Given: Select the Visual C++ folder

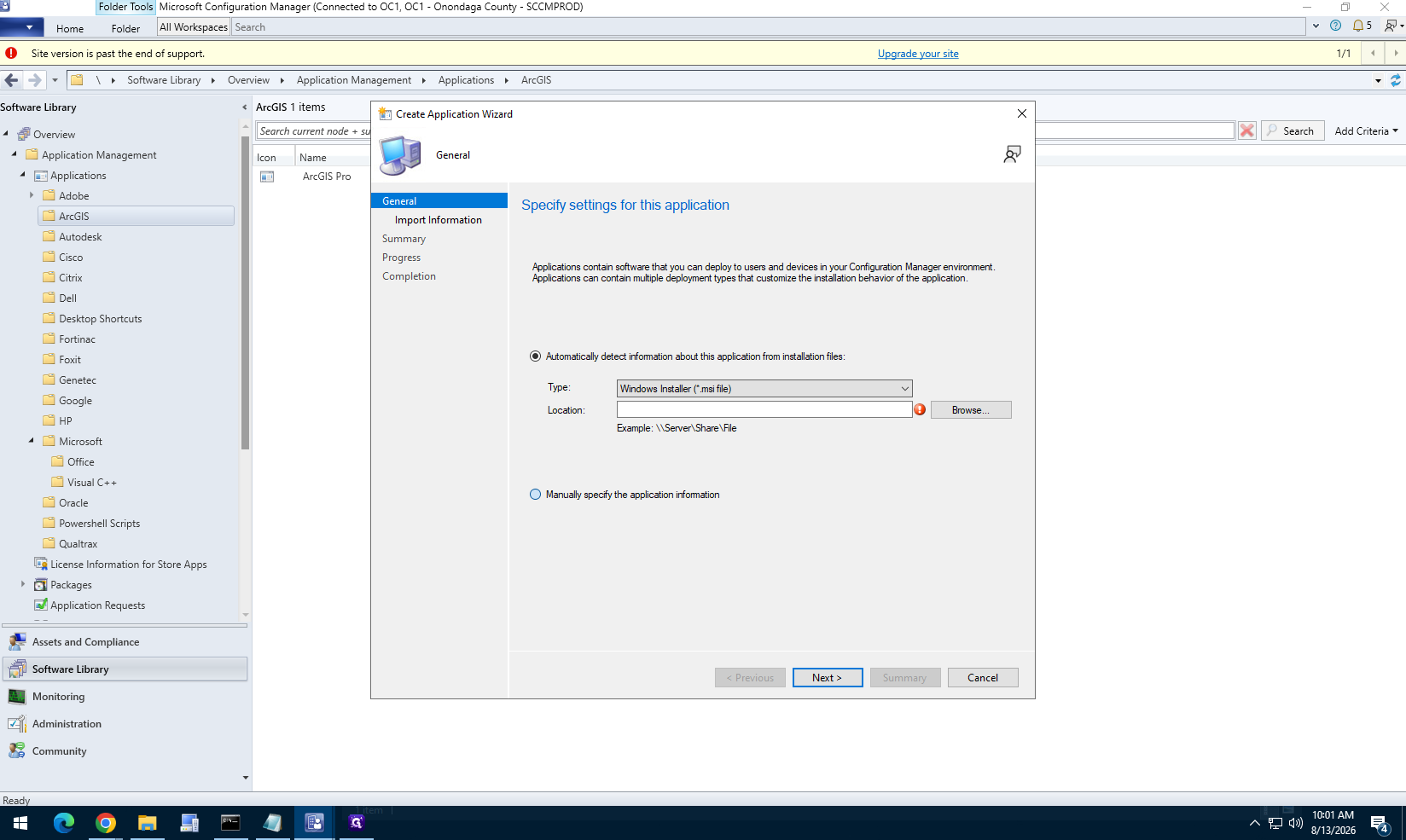Looking at the screenshot, I should (92, 483).
